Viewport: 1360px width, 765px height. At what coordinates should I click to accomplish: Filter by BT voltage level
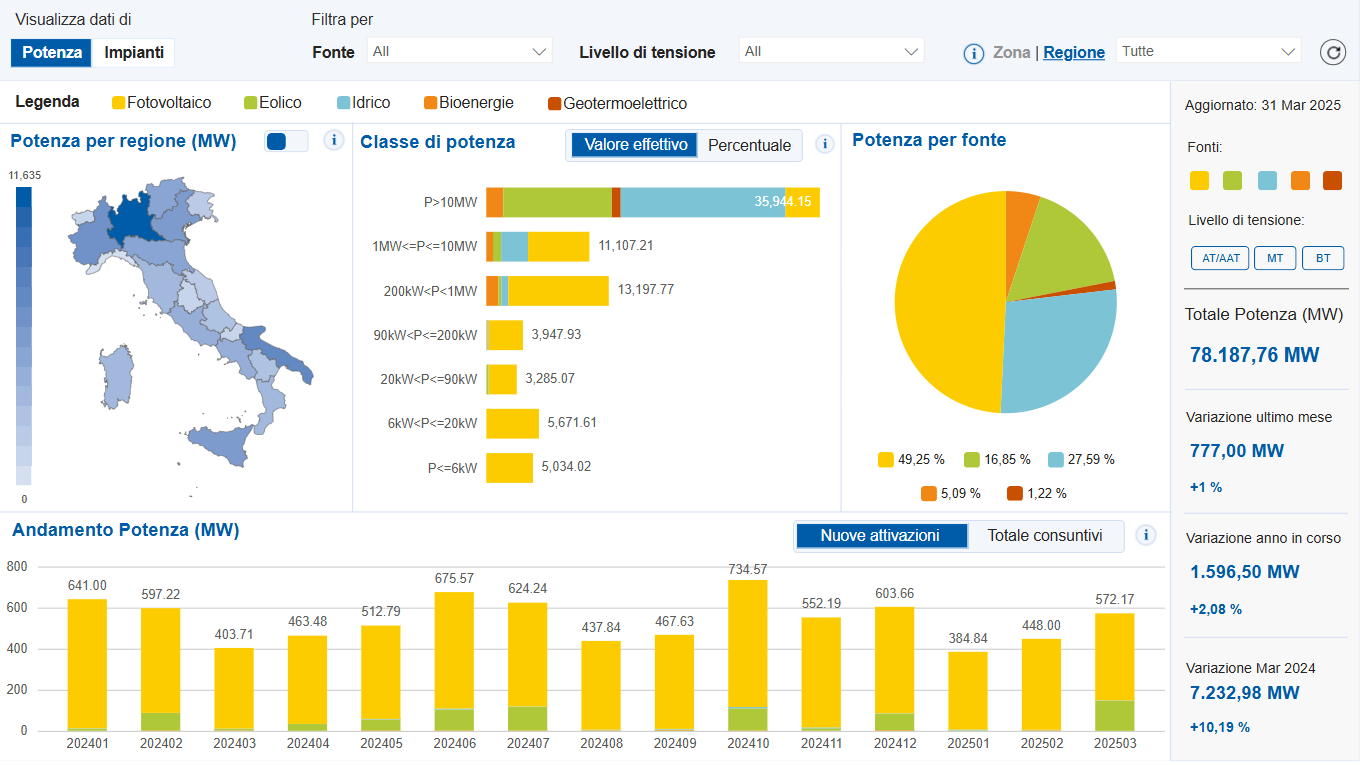pos(1323,258)
